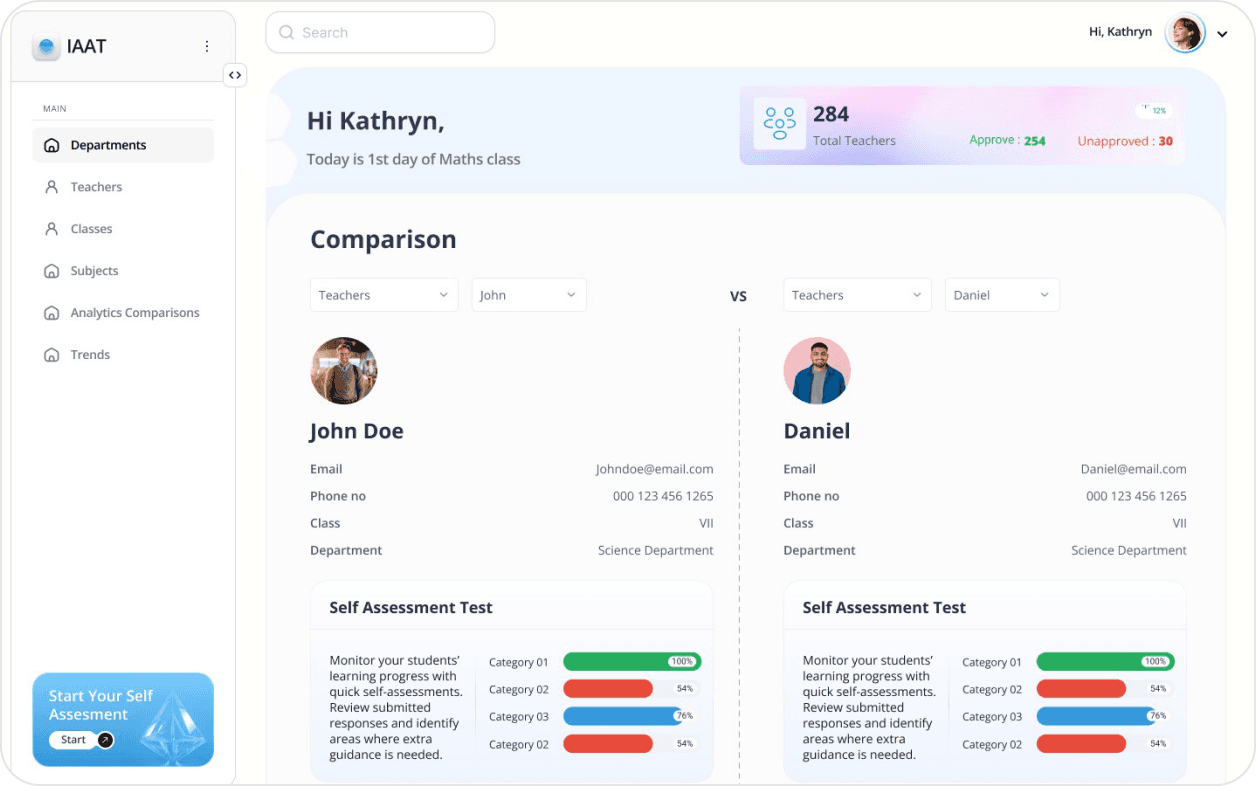Click the Trends sidebar icon
This screenshot has width=1256, height=786.
pyautogui.click(x=52, y=355)
